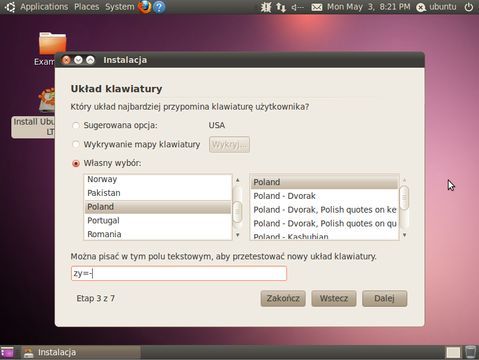Minimize the Instalacja window
The image size is (479, 360).
(x=78, y=60)
